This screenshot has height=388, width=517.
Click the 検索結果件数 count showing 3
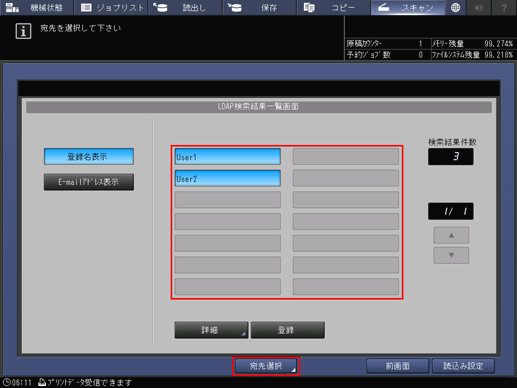[451, 157]
